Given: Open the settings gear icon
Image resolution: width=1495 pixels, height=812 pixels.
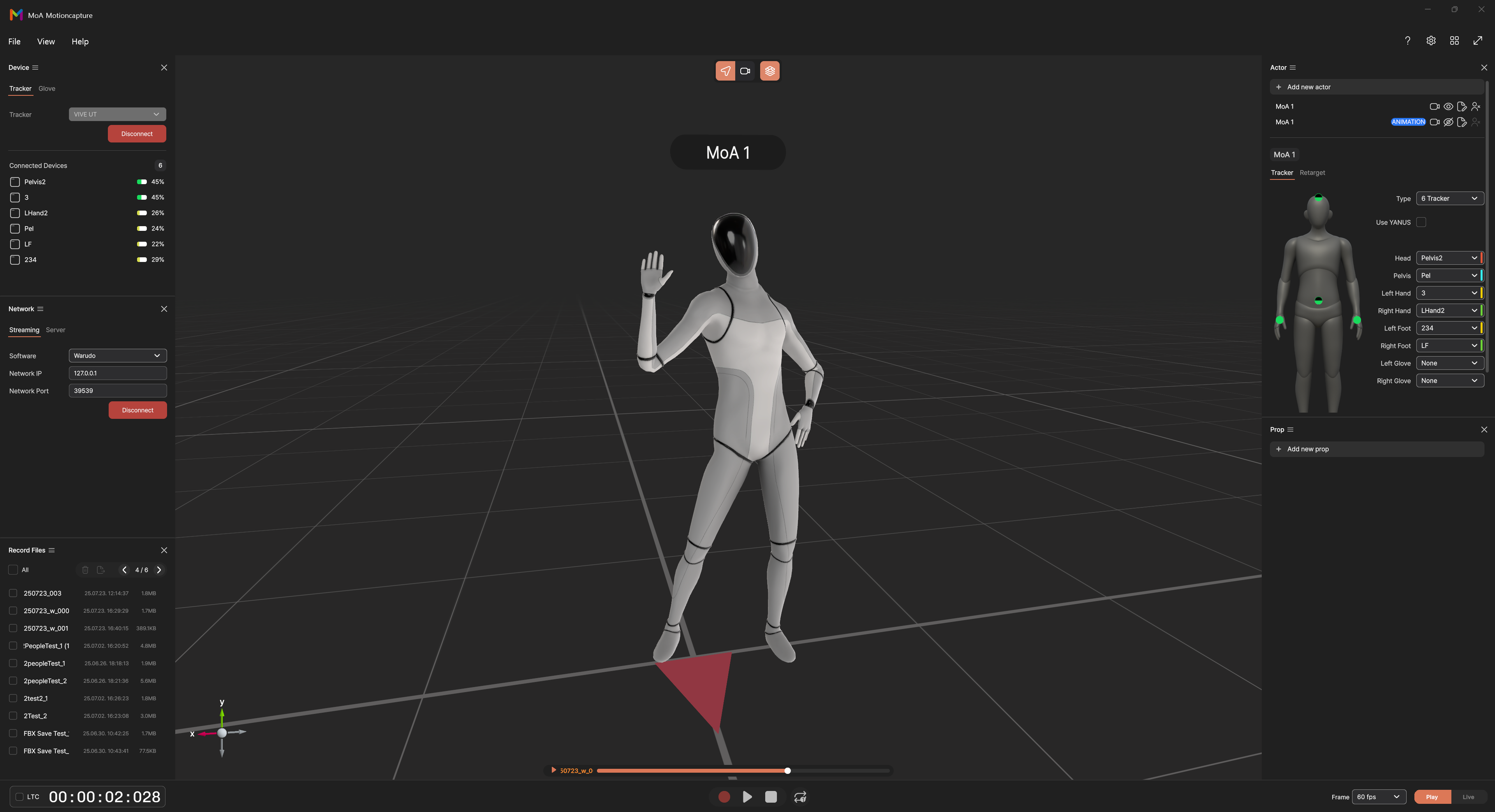Looking at the screenshot, I should [1431, 40].
